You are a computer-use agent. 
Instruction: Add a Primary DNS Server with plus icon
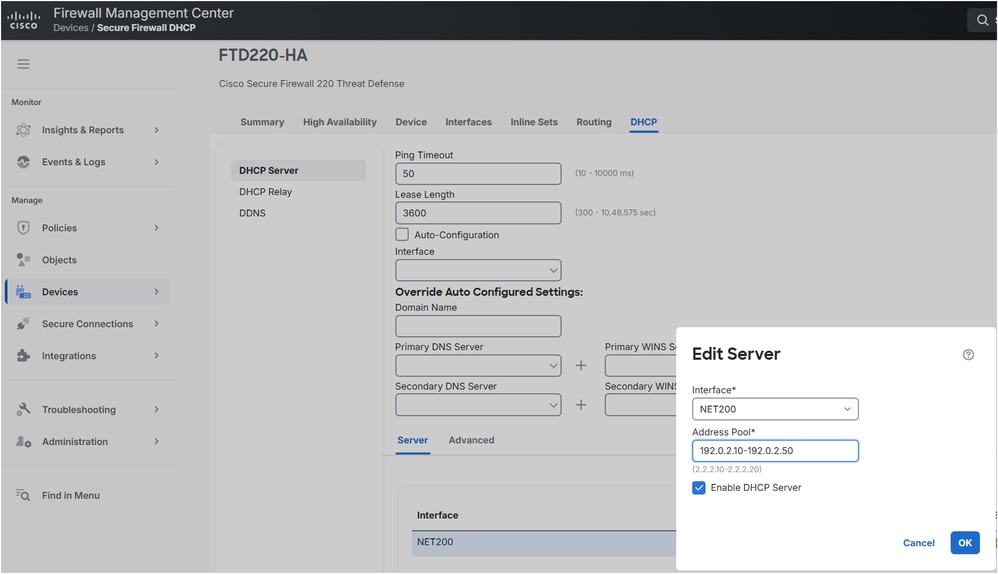click(x=581, y=365)
